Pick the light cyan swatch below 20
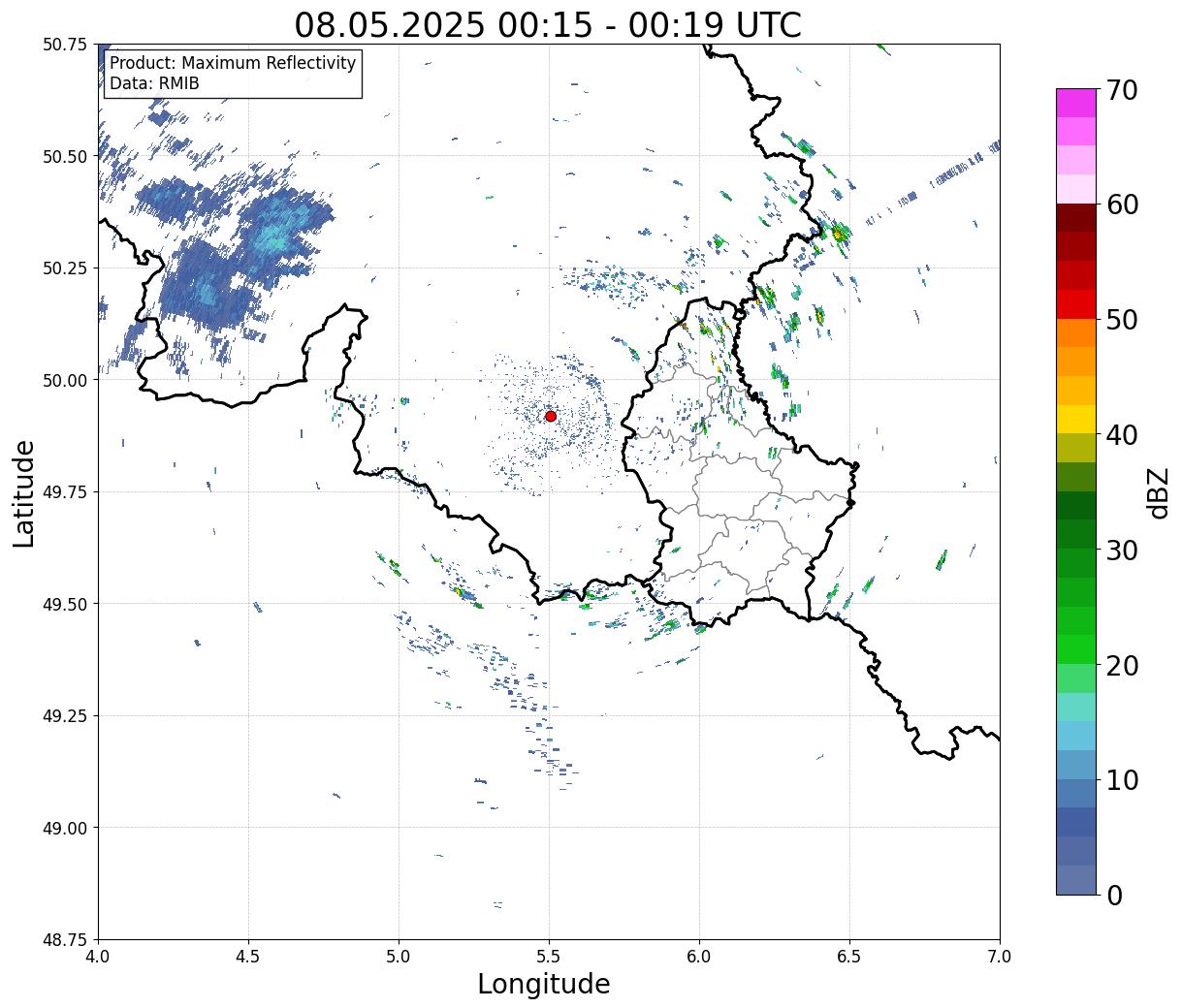 pos(1076,707)
